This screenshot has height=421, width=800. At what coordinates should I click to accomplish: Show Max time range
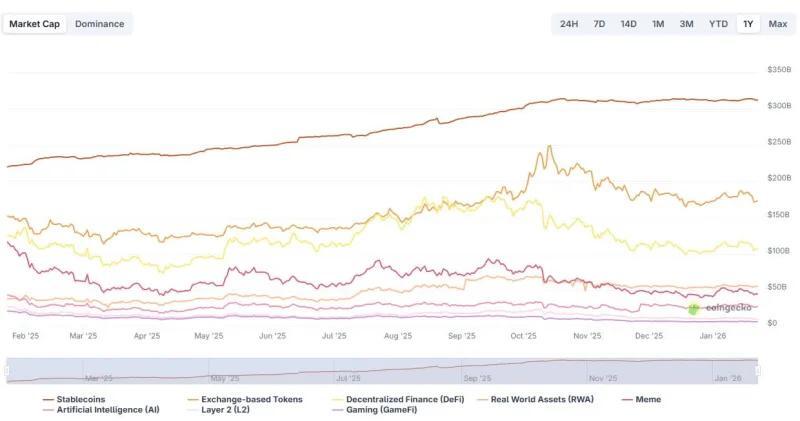click(x=778, y=24)
